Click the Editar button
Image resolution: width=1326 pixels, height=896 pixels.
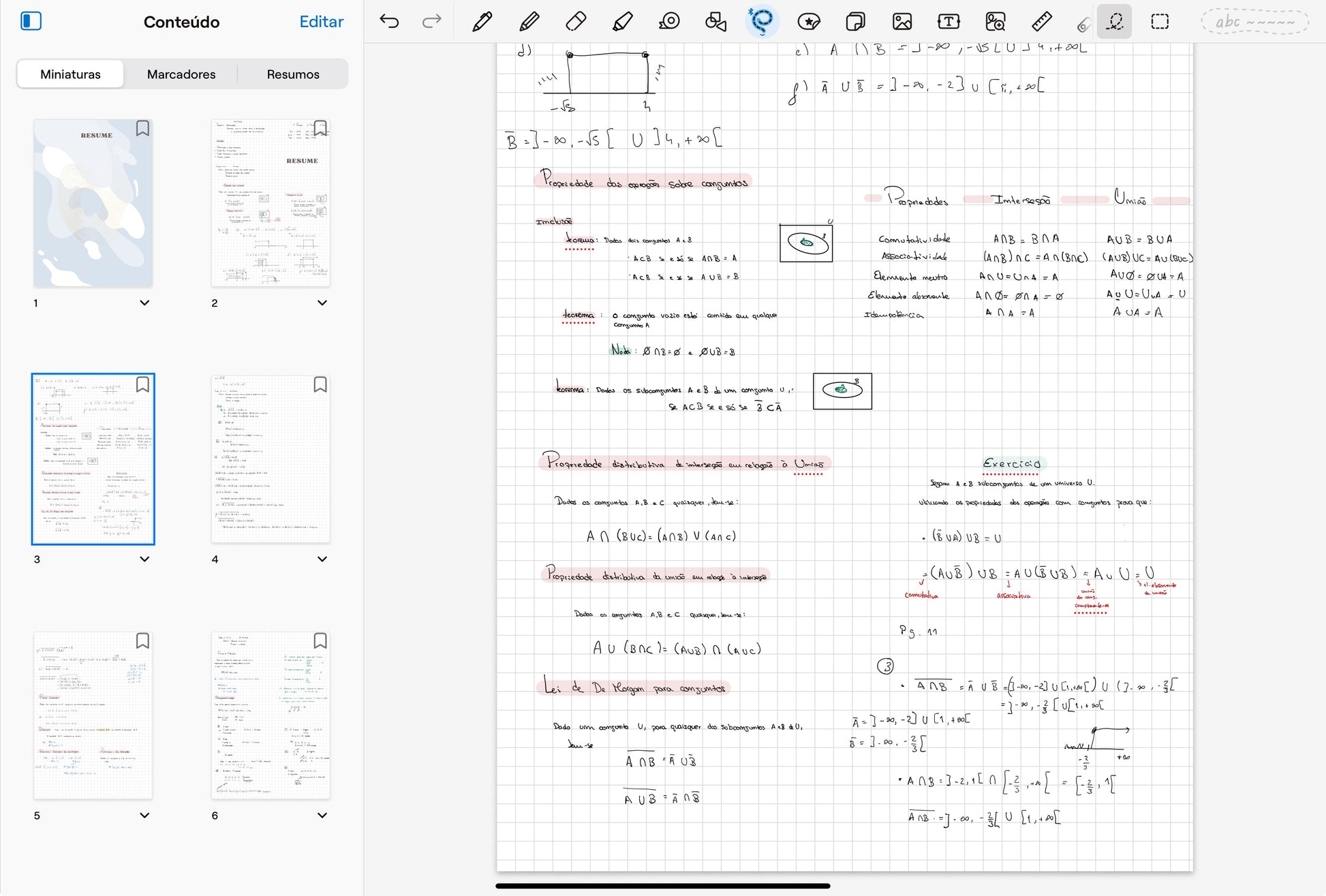click(321, 22)
